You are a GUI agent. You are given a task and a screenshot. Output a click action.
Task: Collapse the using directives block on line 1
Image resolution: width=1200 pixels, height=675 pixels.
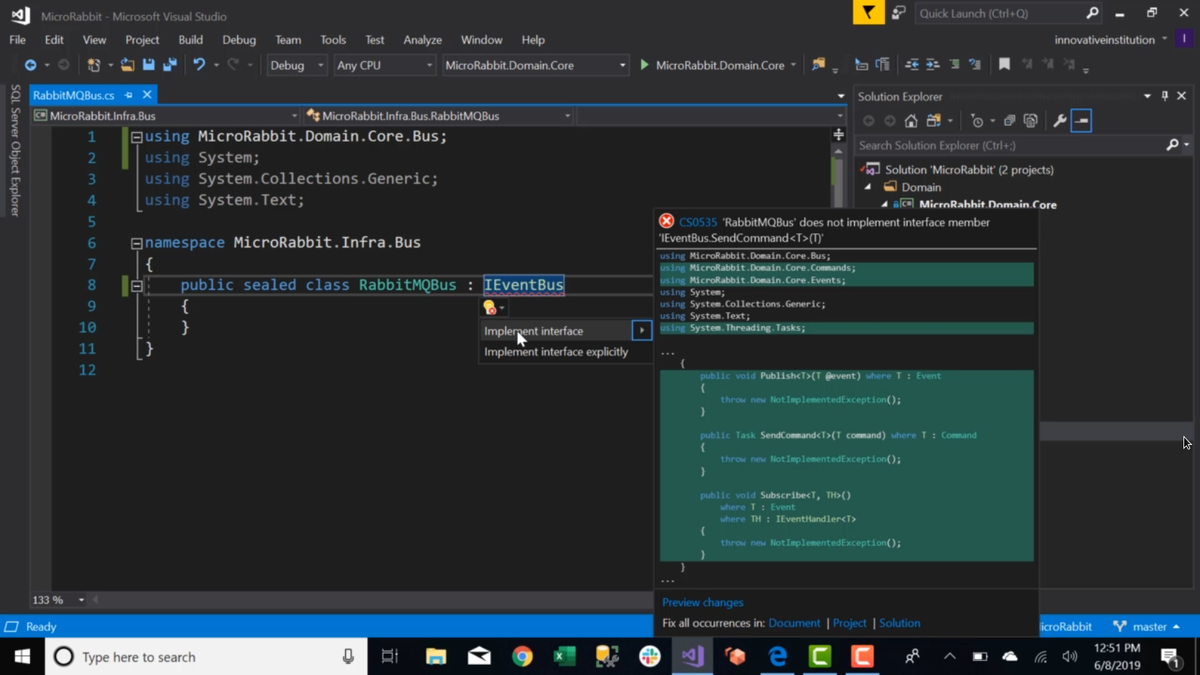coord(137,137)
